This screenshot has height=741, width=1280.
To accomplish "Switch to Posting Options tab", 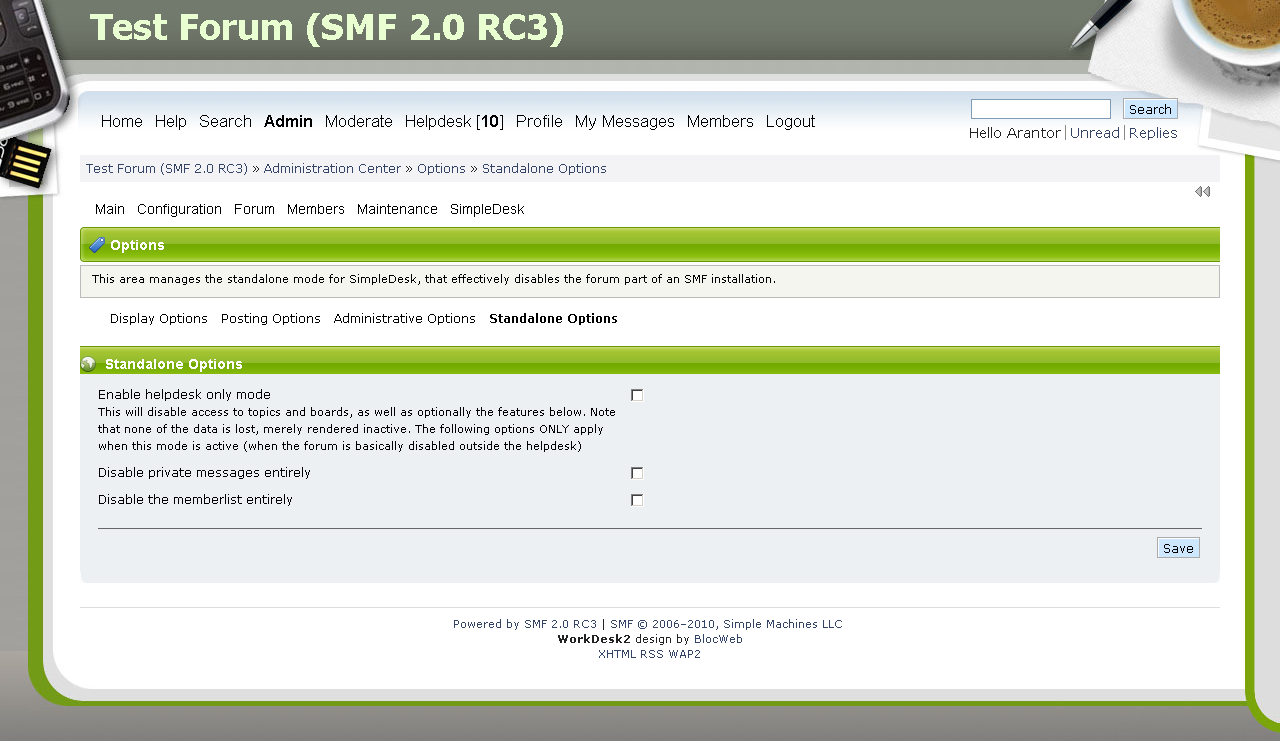I will (x=271, y=318).
